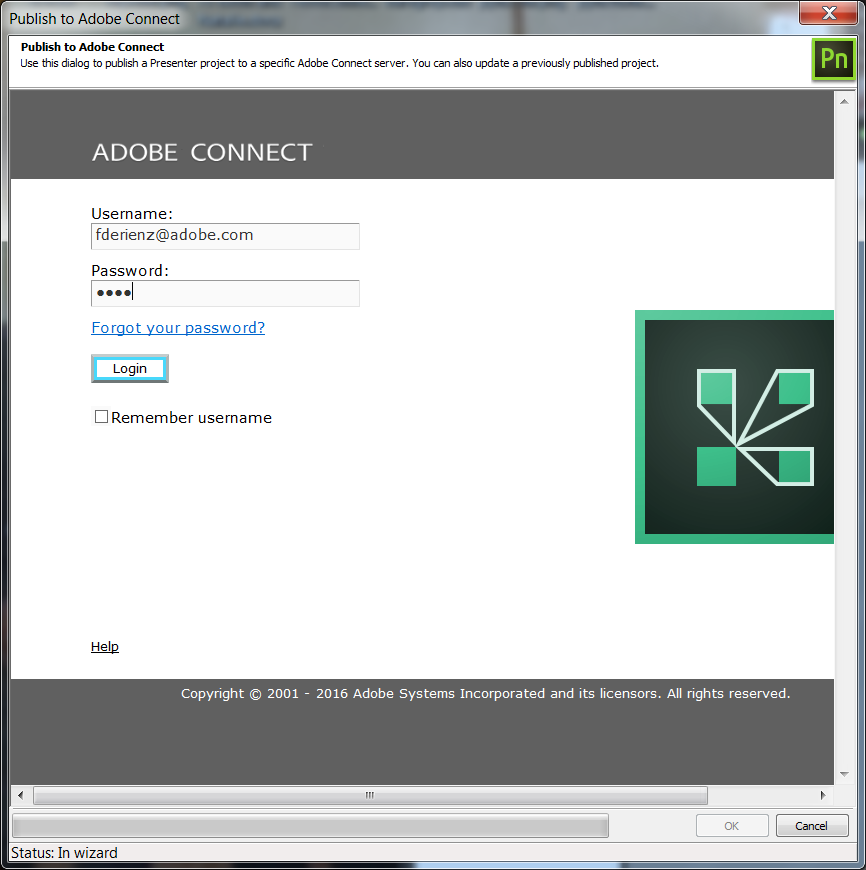Open the Help link
This screenshot has width=866, height=870.
point(104,646)
